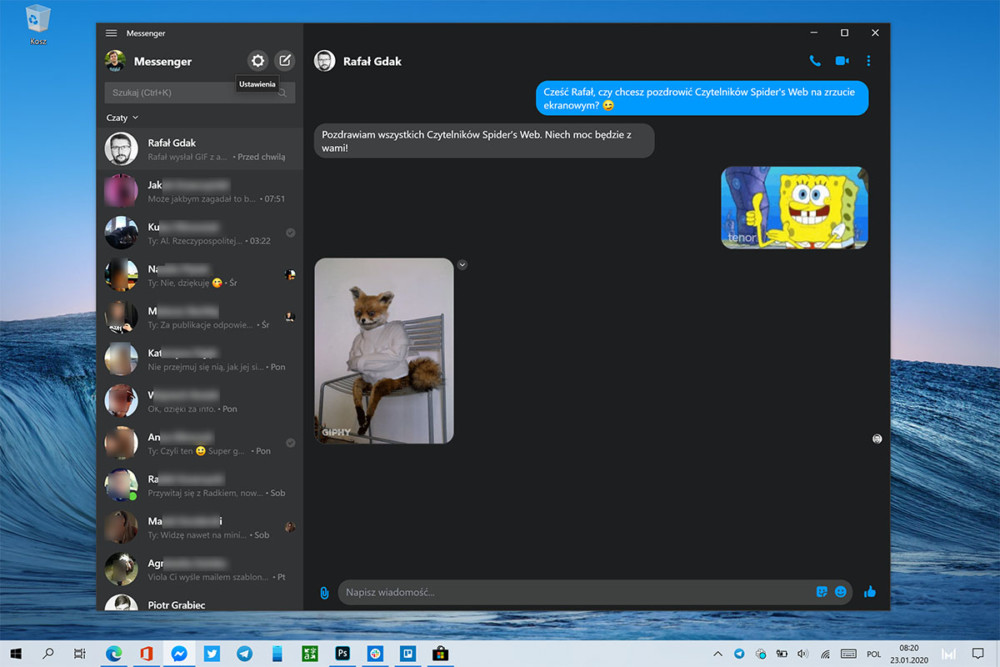Open the SpongeBob tenor GIF
This screenshot has height=667, width=1000.
coord(795,208)
